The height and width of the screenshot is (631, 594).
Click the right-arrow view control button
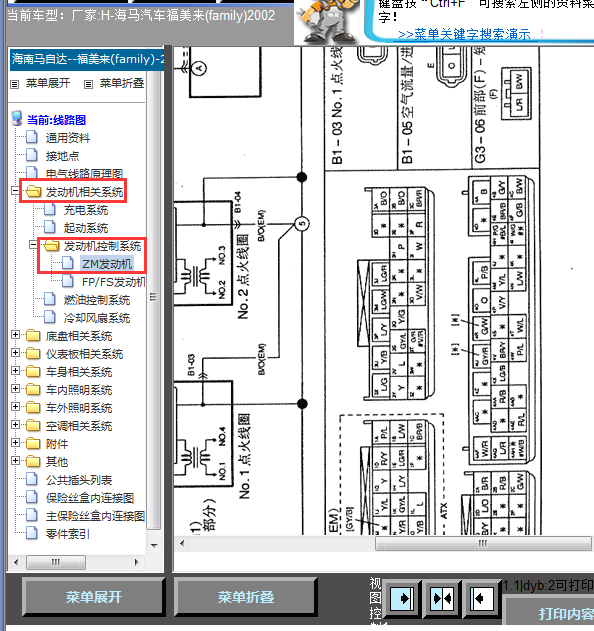tap(401, 598)
